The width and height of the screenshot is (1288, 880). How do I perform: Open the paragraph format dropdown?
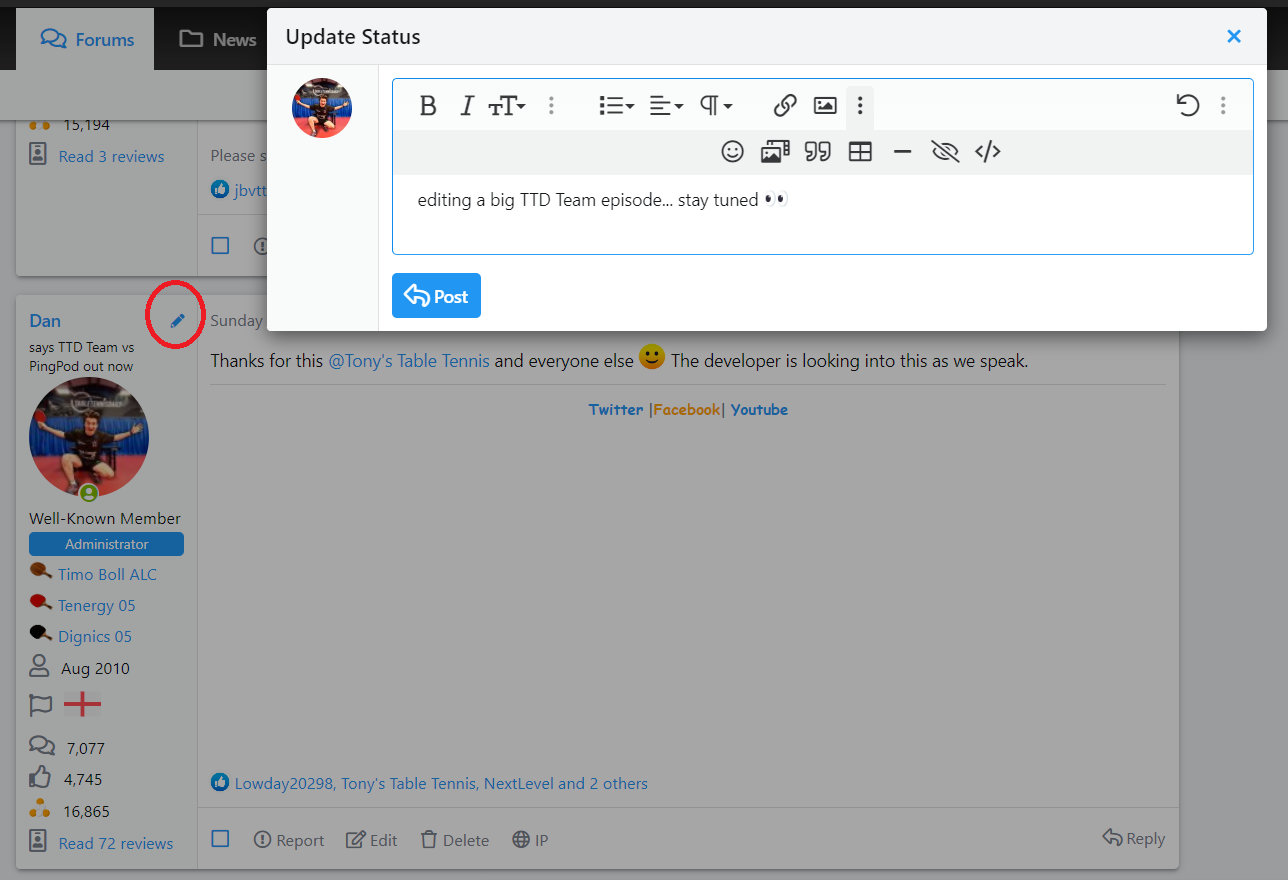[x=716, y=105]
